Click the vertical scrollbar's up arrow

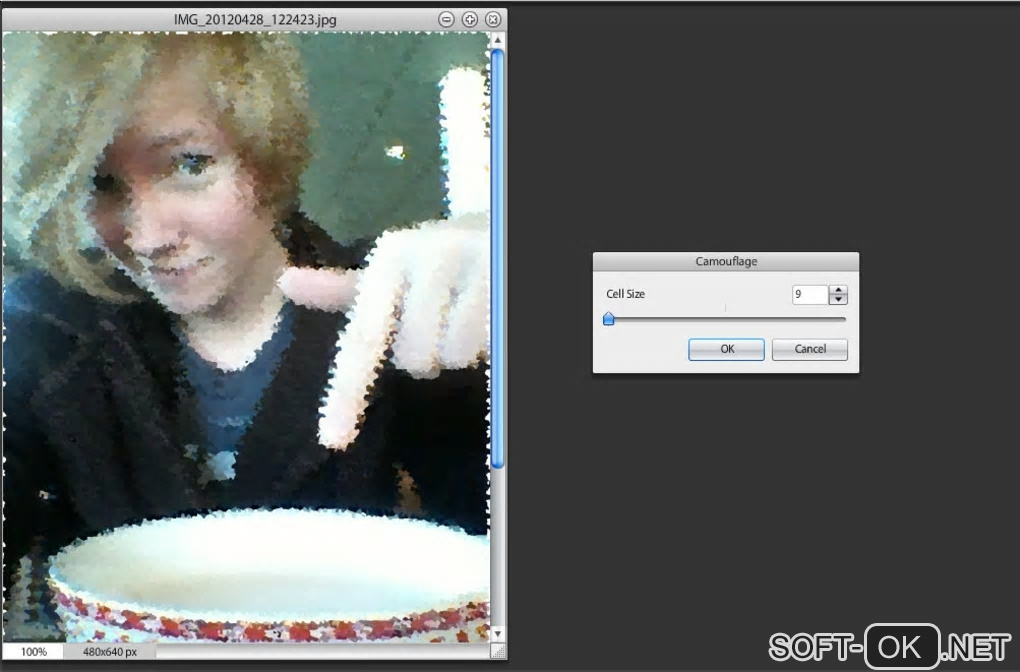498,40
